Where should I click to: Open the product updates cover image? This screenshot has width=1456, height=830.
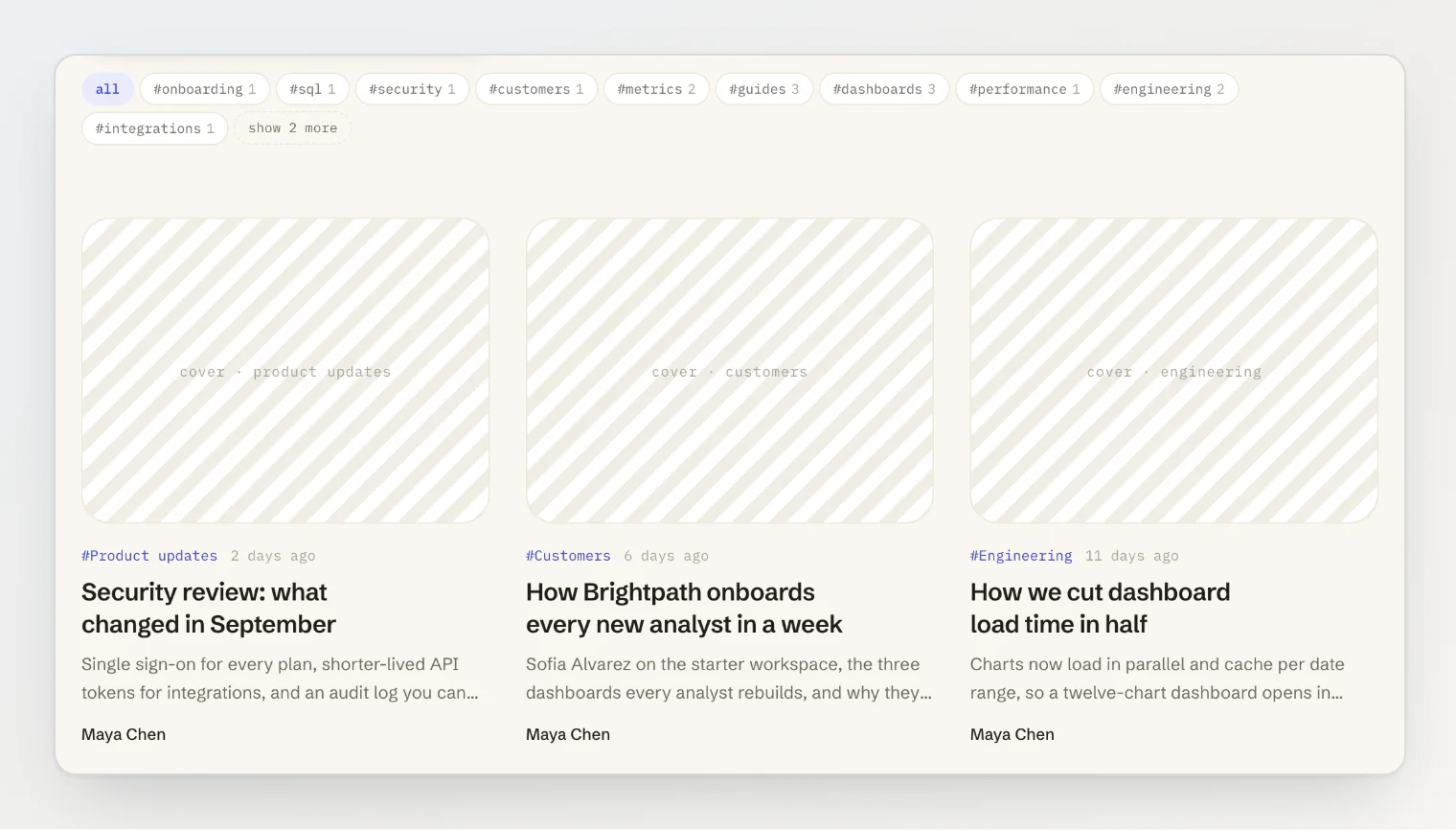click(x=285, y=371)
